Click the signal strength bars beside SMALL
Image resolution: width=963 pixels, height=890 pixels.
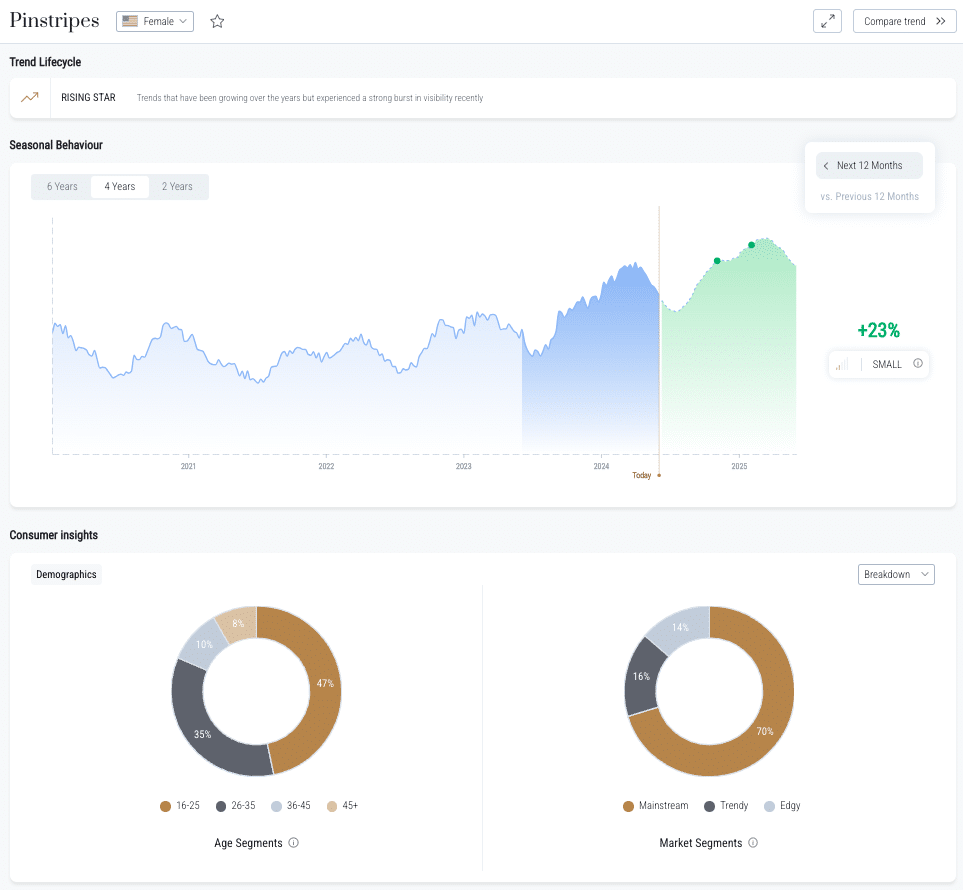(x=843, y=364)
